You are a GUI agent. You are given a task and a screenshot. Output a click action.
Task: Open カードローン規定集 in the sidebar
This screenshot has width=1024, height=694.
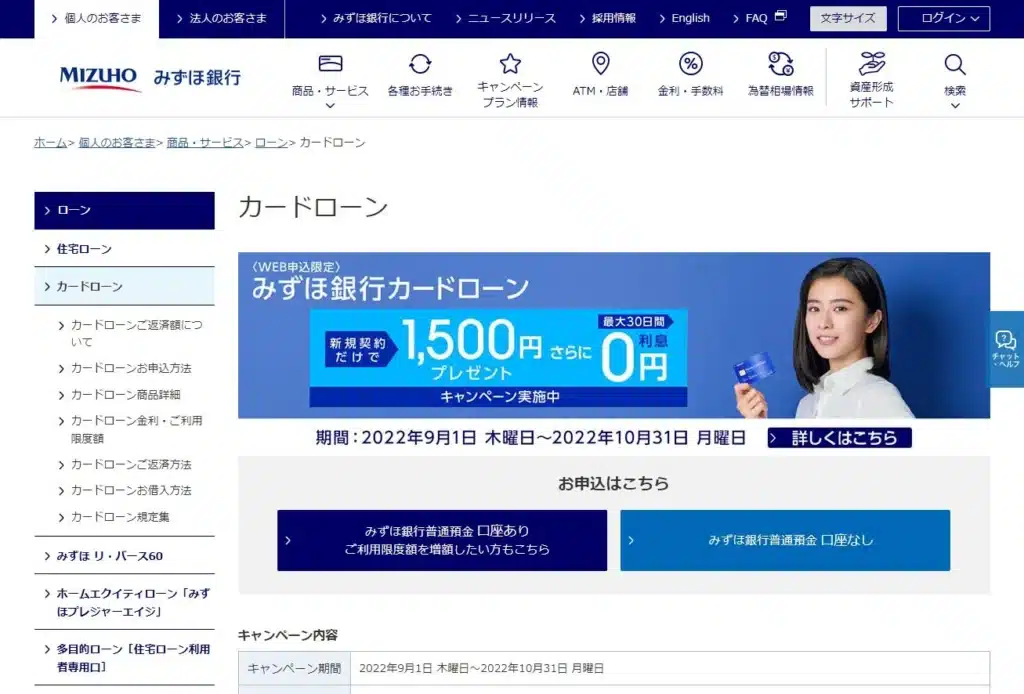114,517
